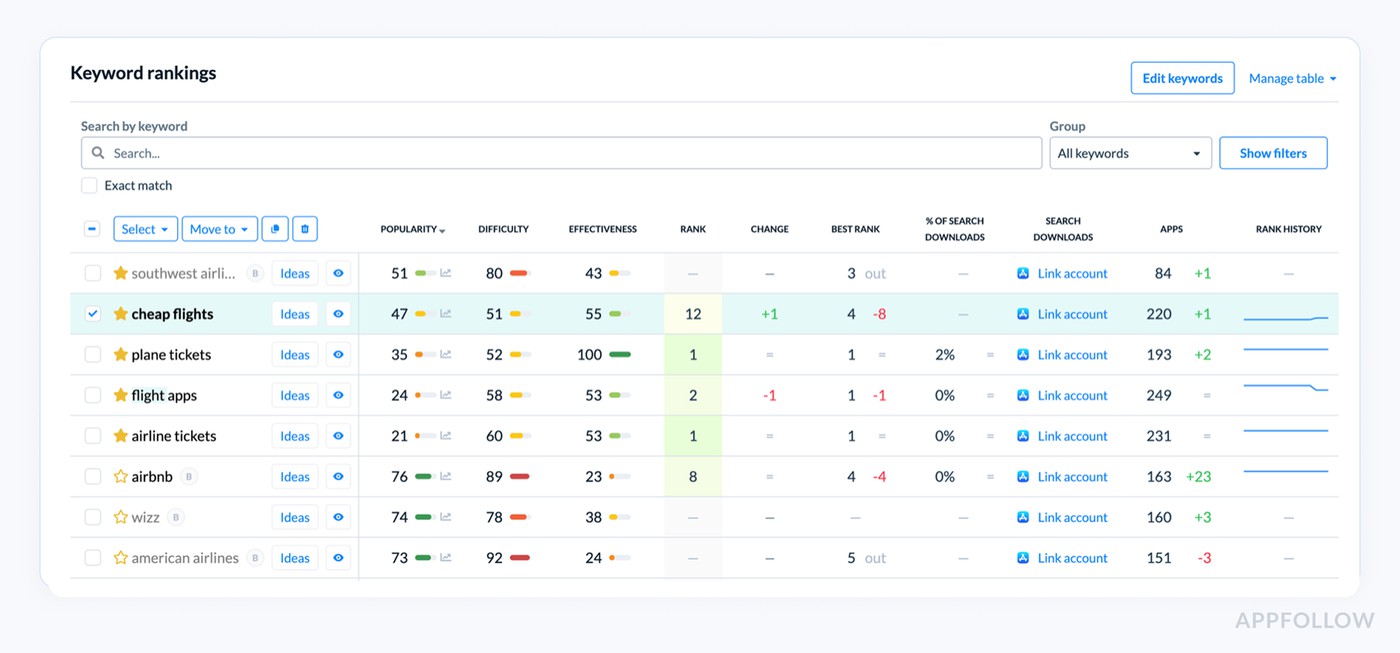Click the effectiveness bar for plane tickets
The width and height of the screenshot is (1400, 653).
click(x=620, y=354)
